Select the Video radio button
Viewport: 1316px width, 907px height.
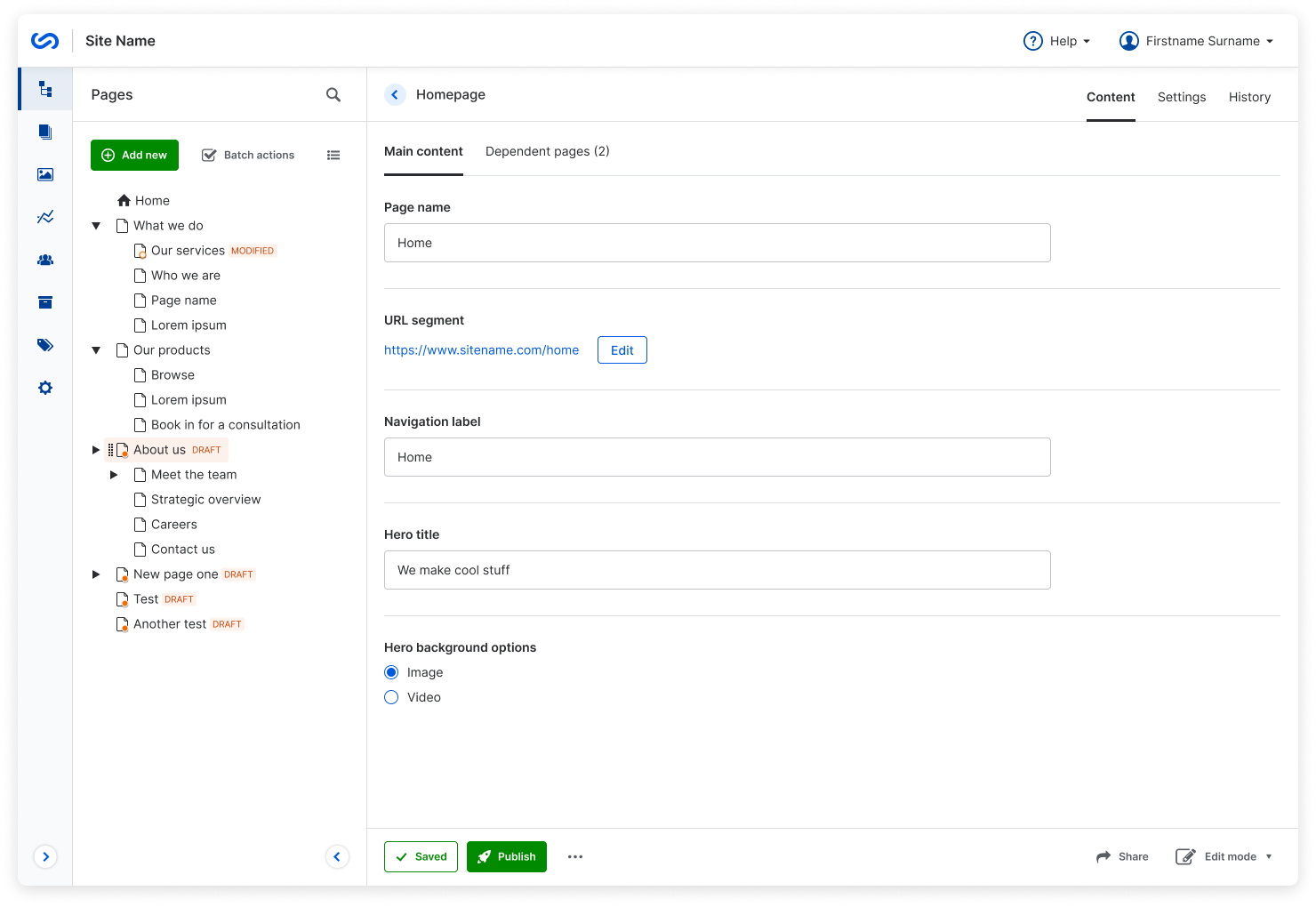[x=391, y=697]
